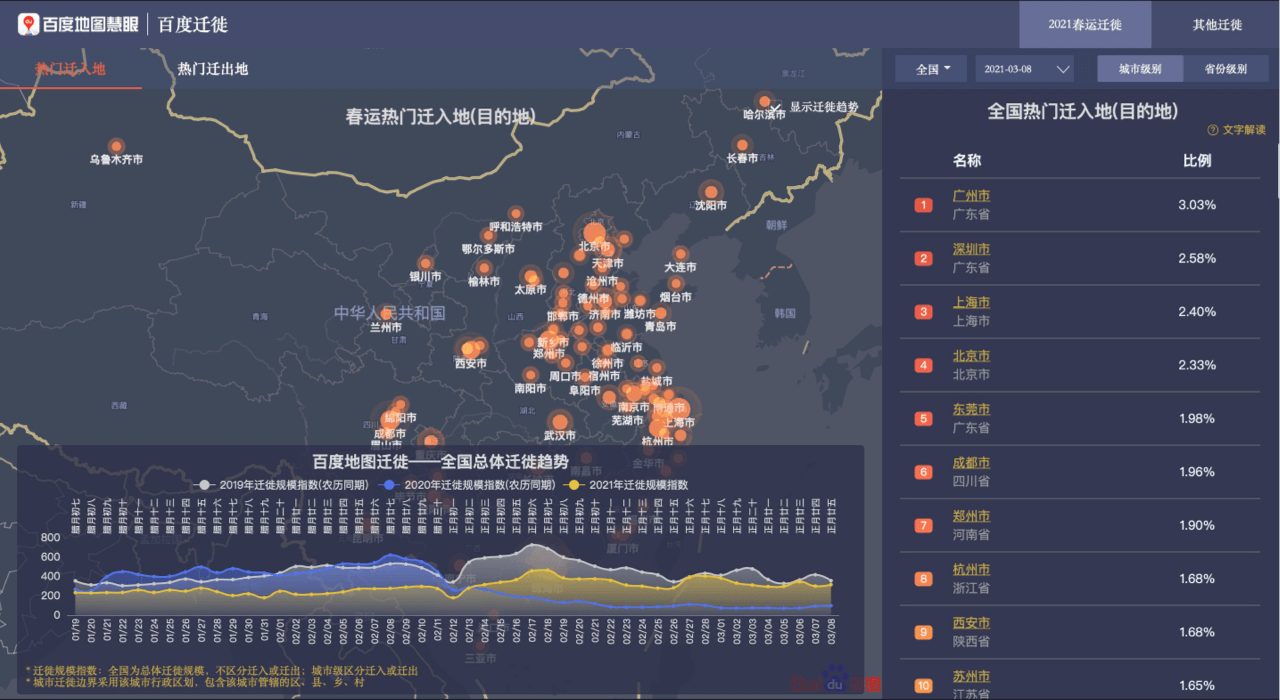Image resolution: width=1280 pixels, height=700 pixels.
Task: Click the 03/08 date on trend chart axis
Action: click(830, 632)
